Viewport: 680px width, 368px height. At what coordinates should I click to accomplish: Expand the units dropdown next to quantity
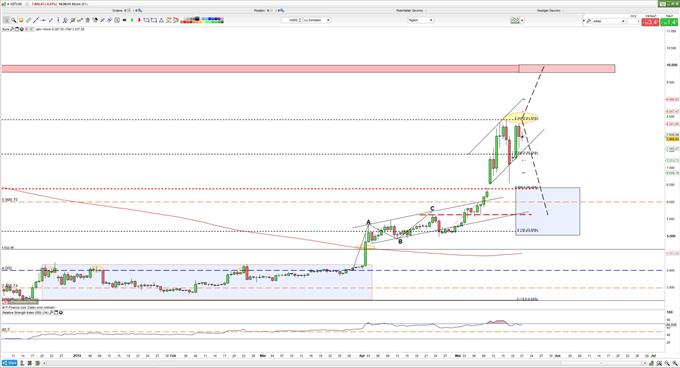click(317, 20)
